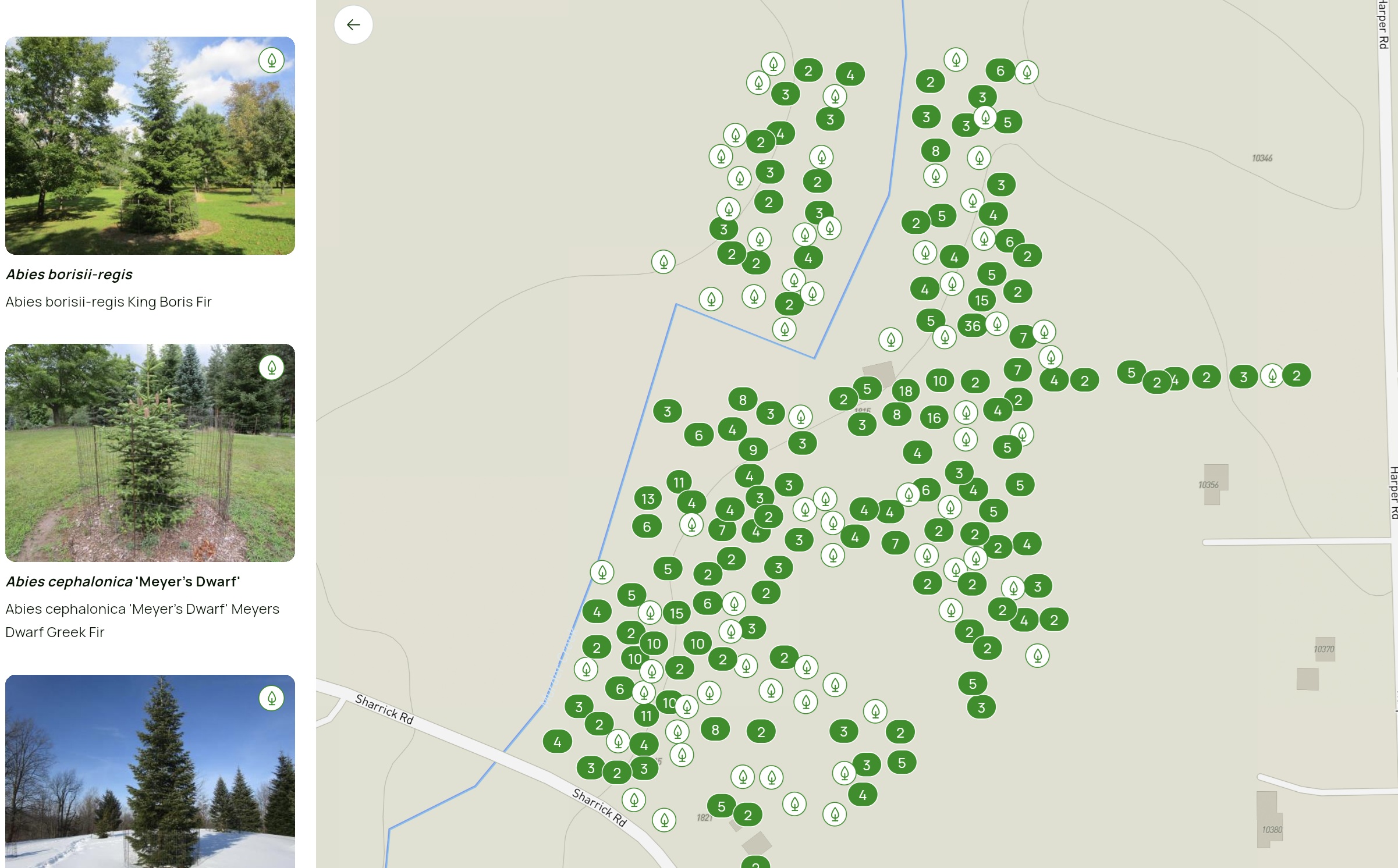Open the cluster marker showing 36 trees
Viewport: 1398px width, 868px height.
point(972,326)
